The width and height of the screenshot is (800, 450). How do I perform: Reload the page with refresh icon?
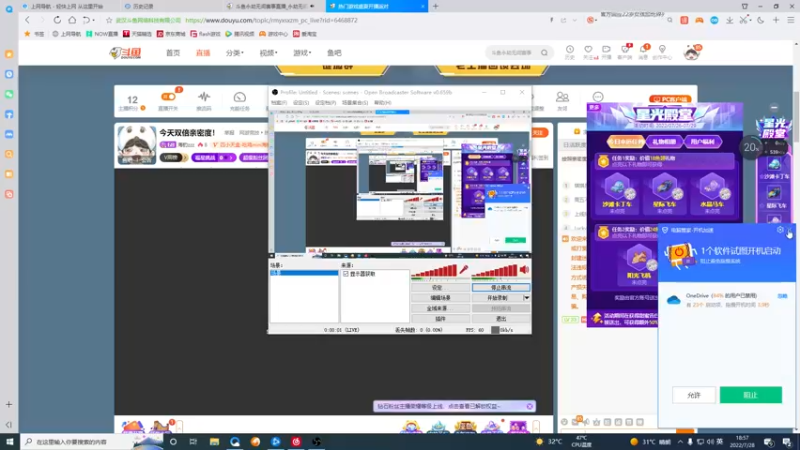[x=57, y=20]
